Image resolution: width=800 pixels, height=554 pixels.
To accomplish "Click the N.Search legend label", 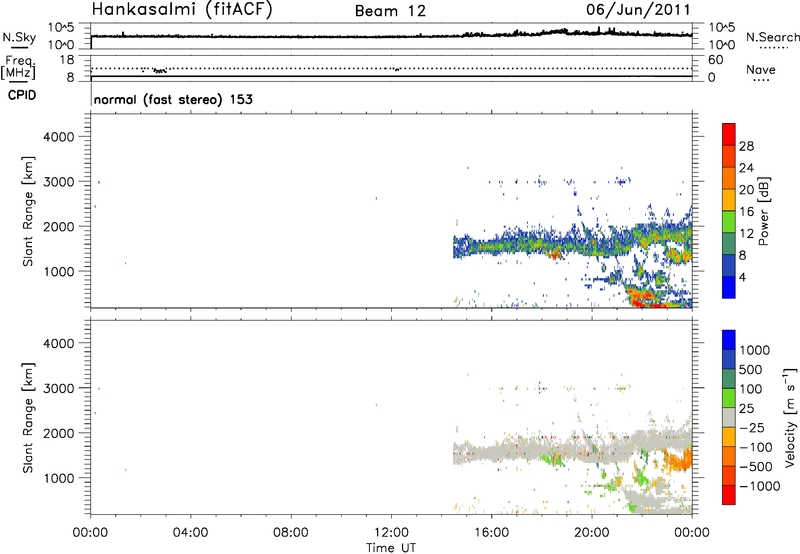I will pyautogui.click(x=772, y=37).
